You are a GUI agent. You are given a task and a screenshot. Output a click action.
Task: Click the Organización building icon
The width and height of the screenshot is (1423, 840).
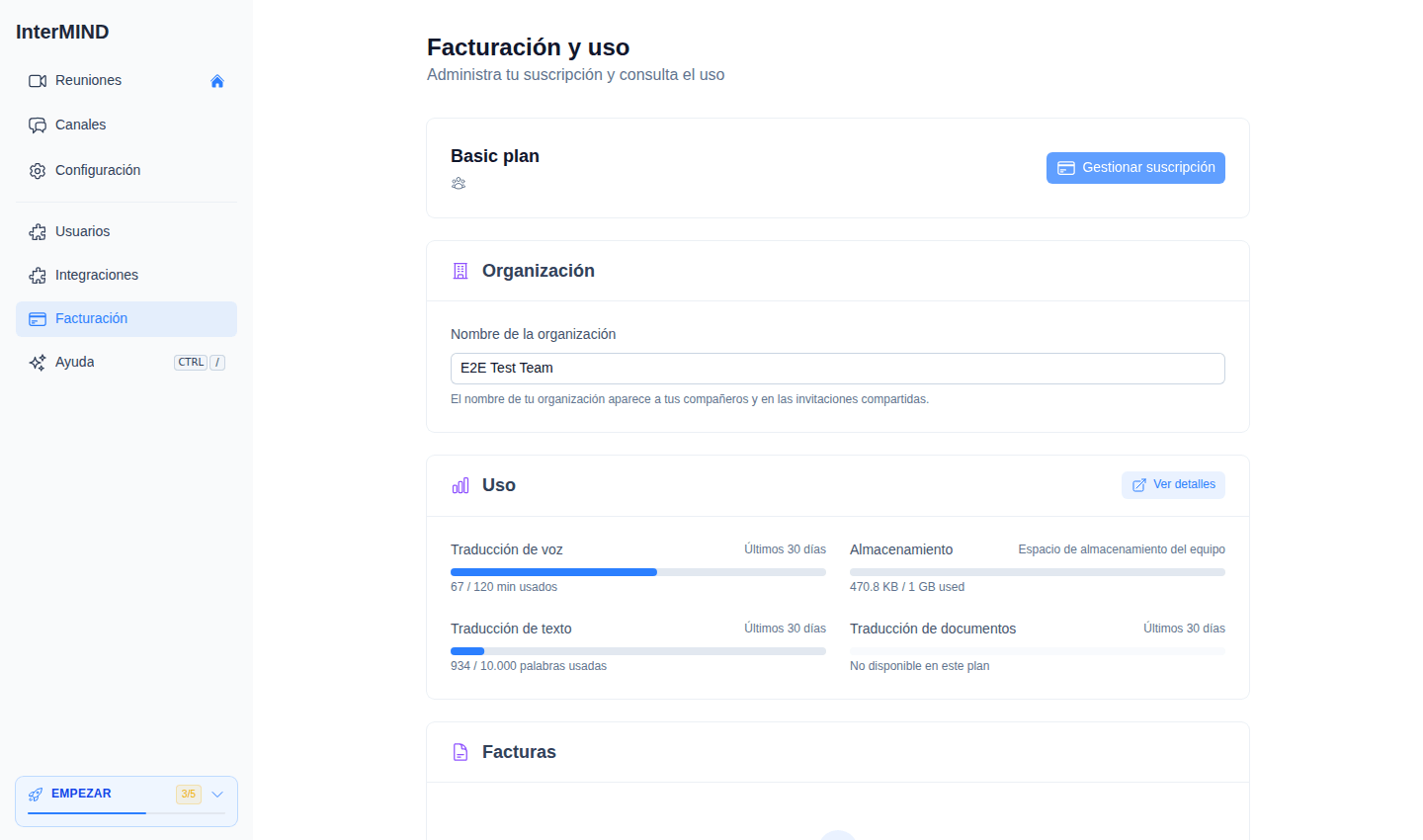pos(460,271)
